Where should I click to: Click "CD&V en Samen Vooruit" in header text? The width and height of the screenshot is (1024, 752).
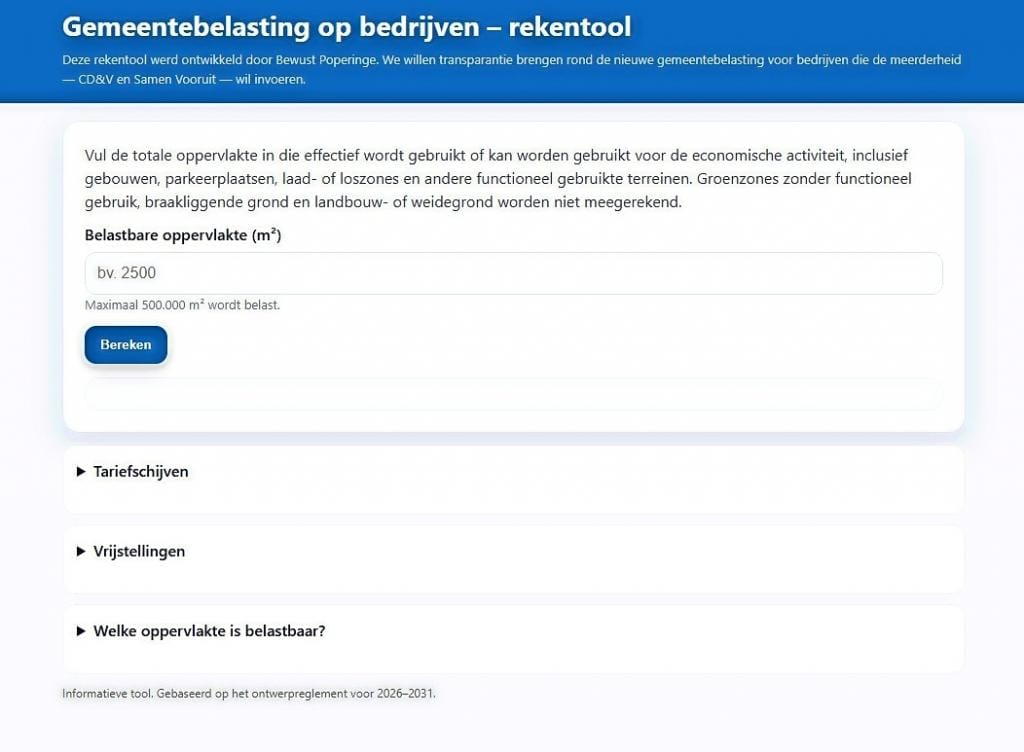coord(148,79)
